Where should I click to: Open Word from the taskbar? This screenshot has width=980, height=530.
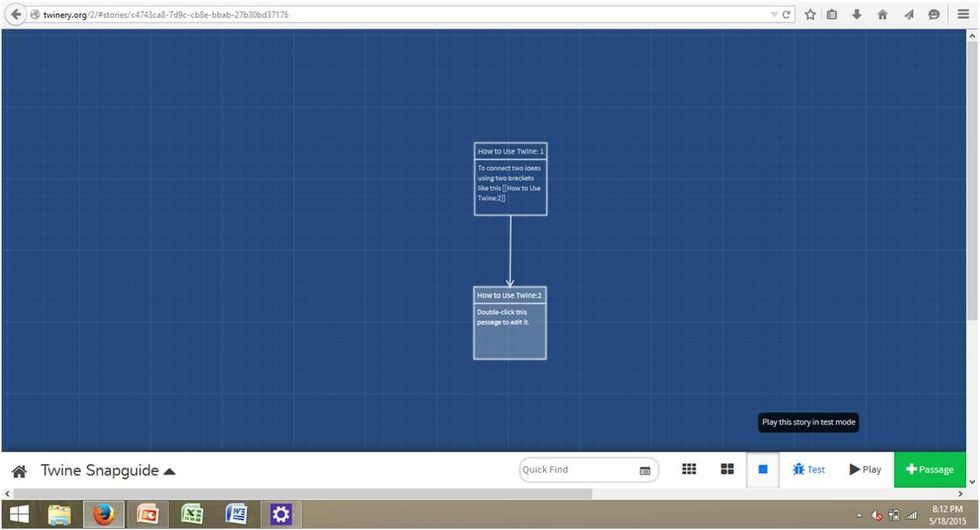point(236,514)
